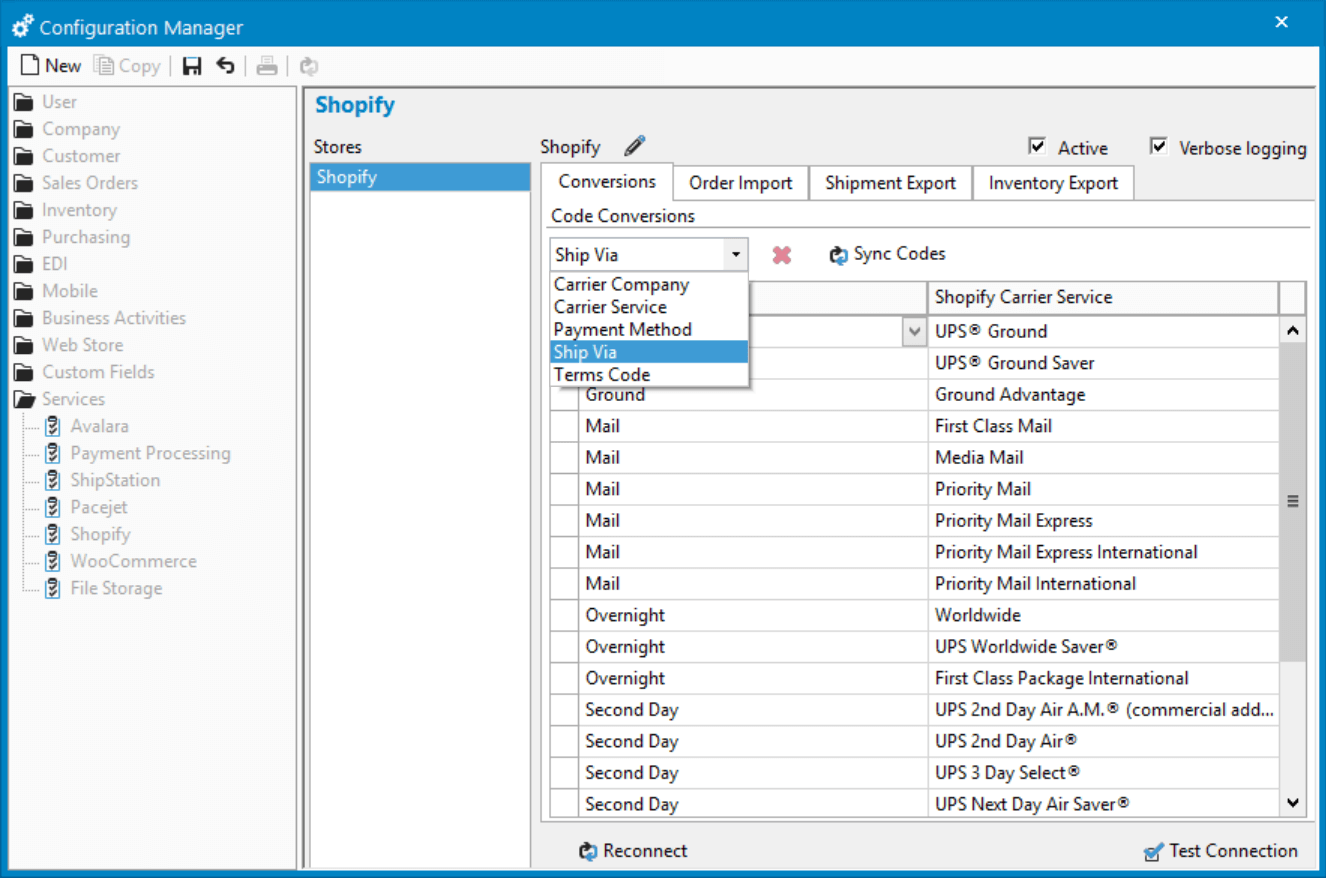Click the grid scrollbar up arrow
Image resolution: width=1326 pixels, height=878 pixels.
[x=1293, y=330]
